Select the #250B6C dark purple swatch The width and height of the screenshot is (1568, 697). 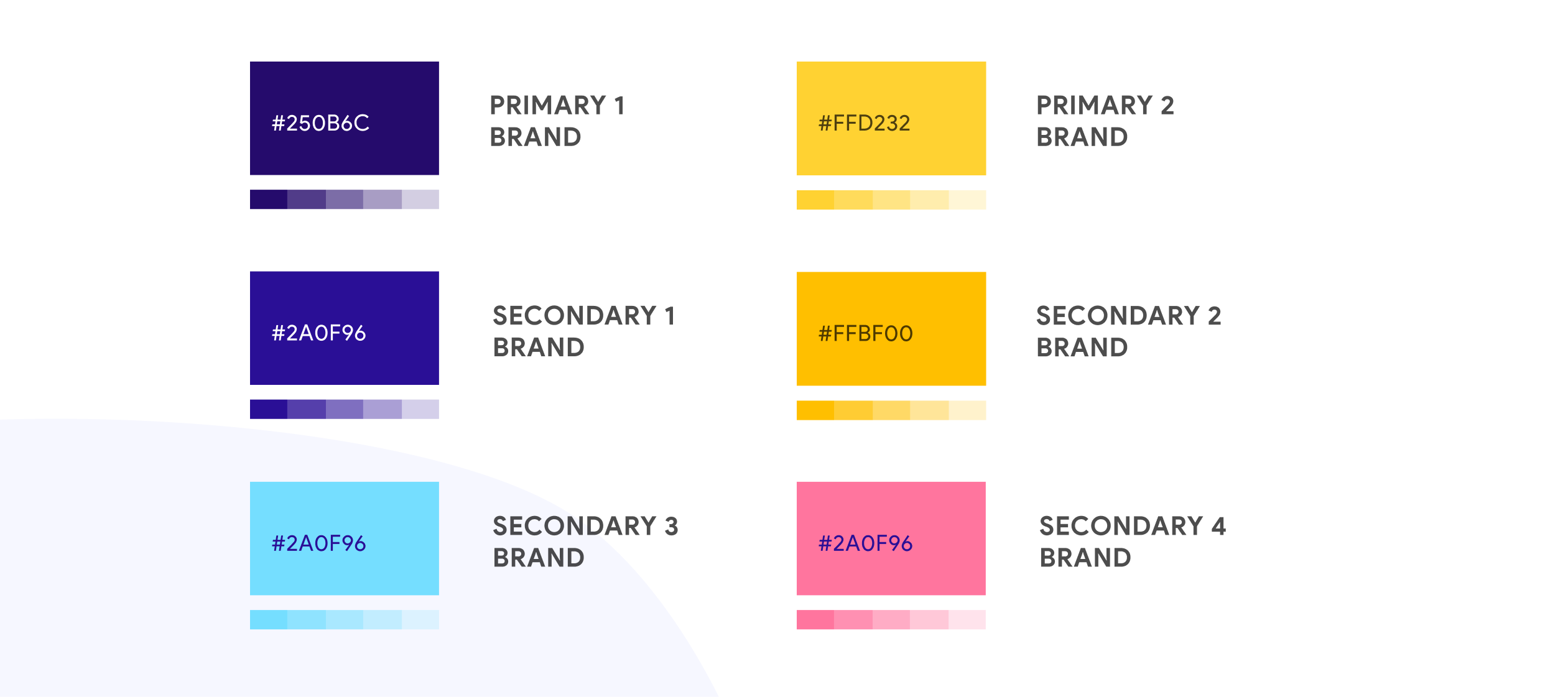point(344,118)
